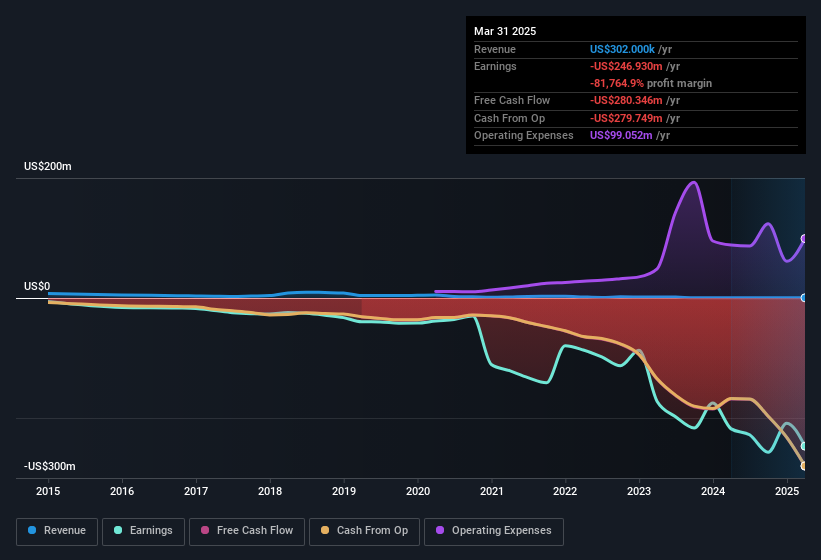Screen dimensions: 821x560
Task: Click the US$200m y-axis label
Action: (48, 166)
